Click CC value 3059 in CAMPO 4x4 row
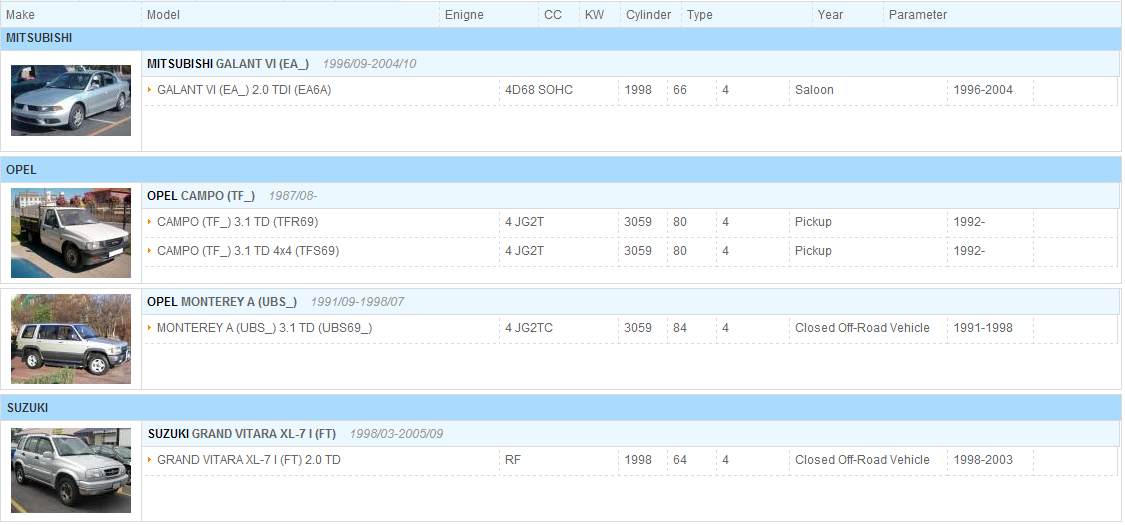Screen dimensions: 1125x525 [x=638, y=250]
